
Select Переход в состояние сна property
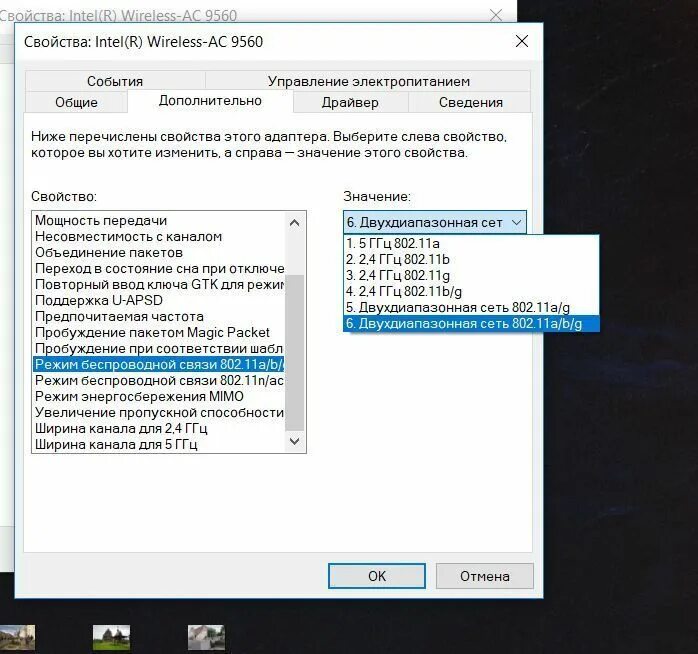point(158,268)
